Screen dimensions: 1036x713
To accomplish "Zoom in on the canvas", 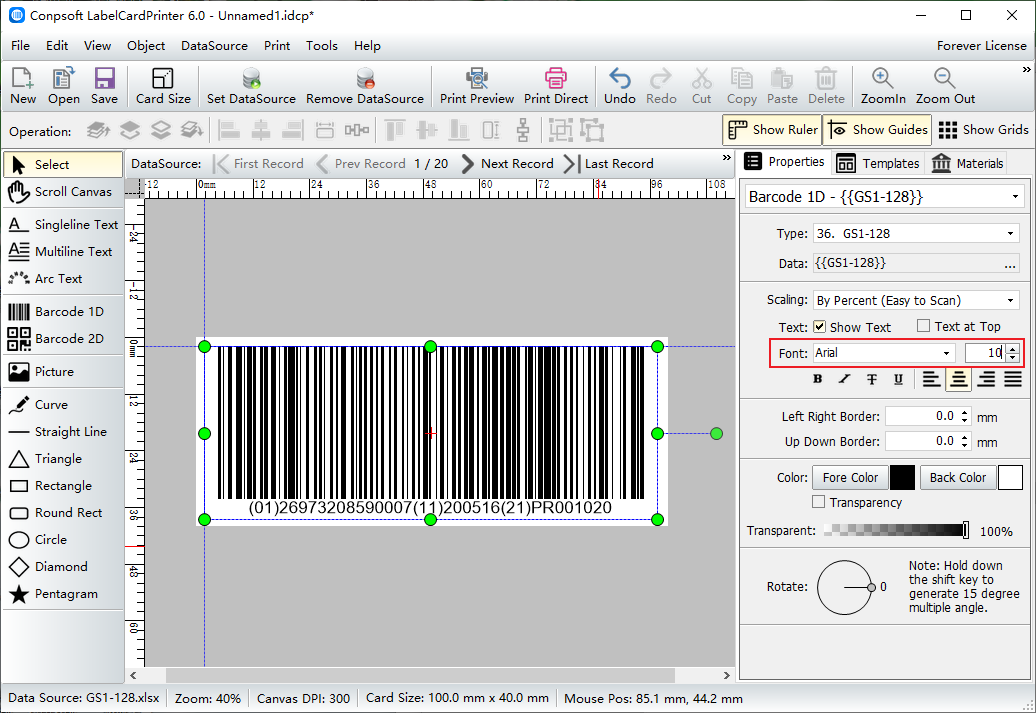I will [883, 86].
